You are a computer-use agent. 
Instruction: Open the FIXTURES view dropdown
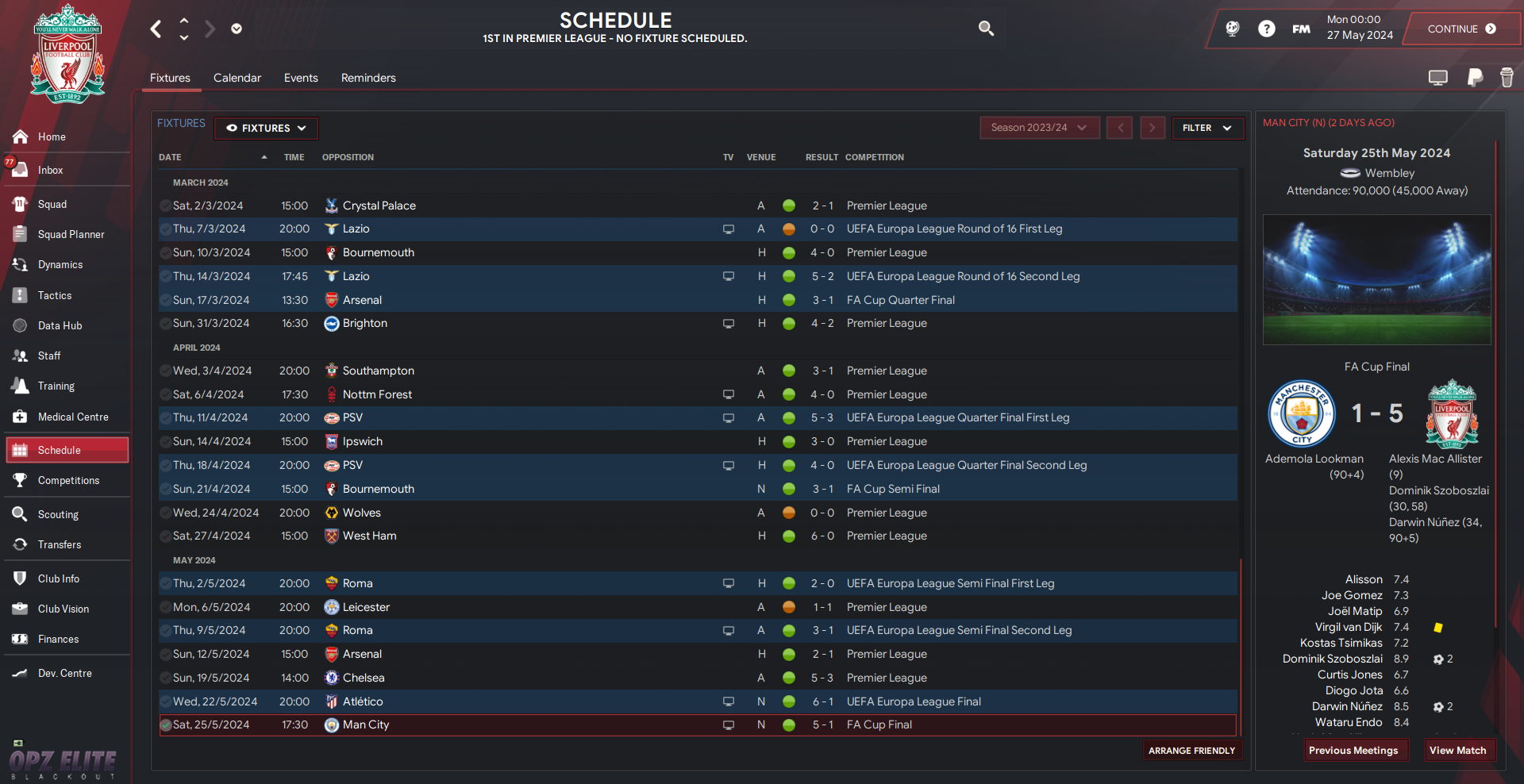pyautogui.click(x=266, y=128)
